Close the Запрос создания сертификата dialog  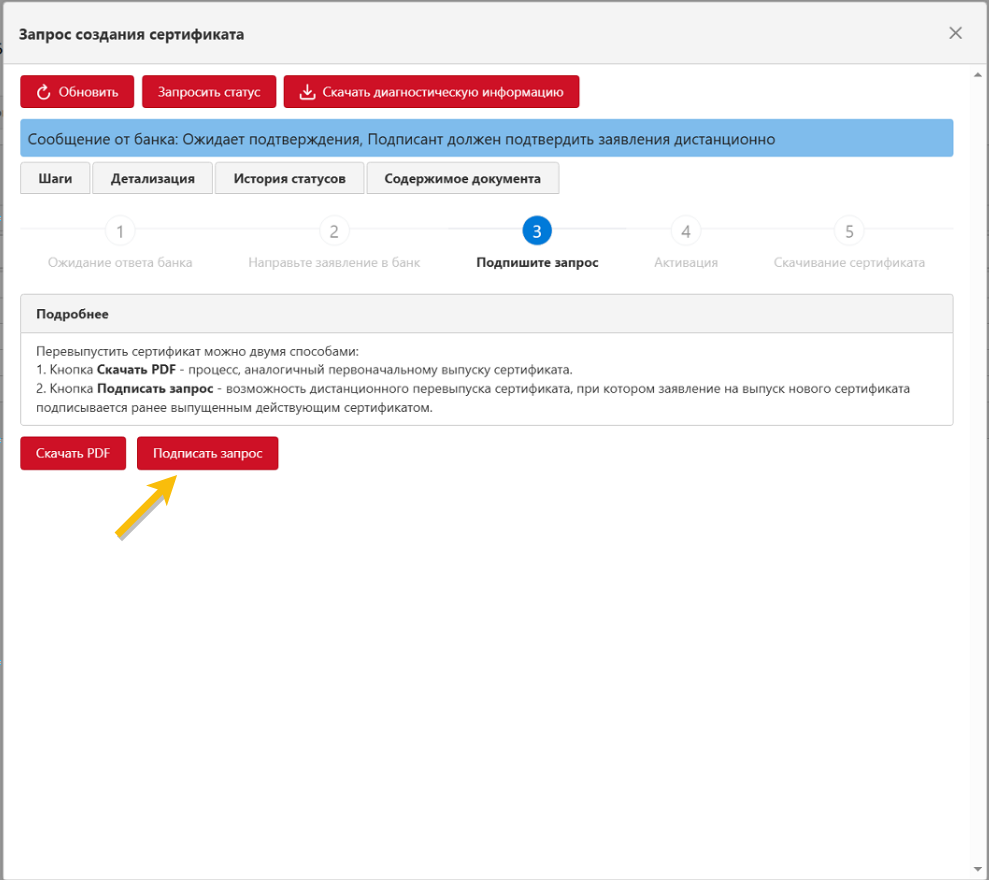pos(955,33)
